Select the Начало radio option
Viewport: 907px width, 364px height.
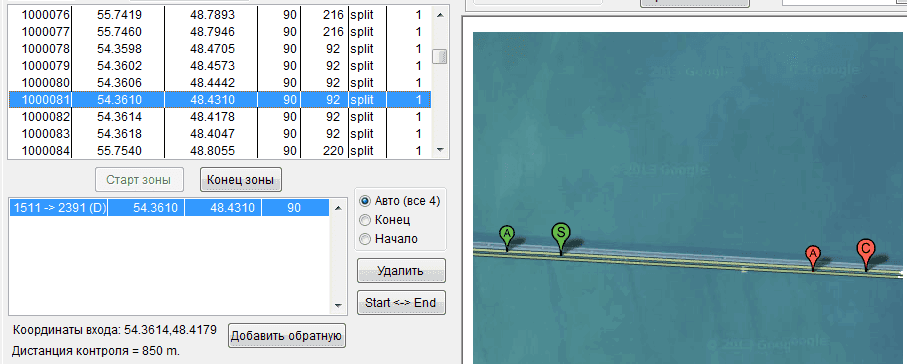click(388, 238)
